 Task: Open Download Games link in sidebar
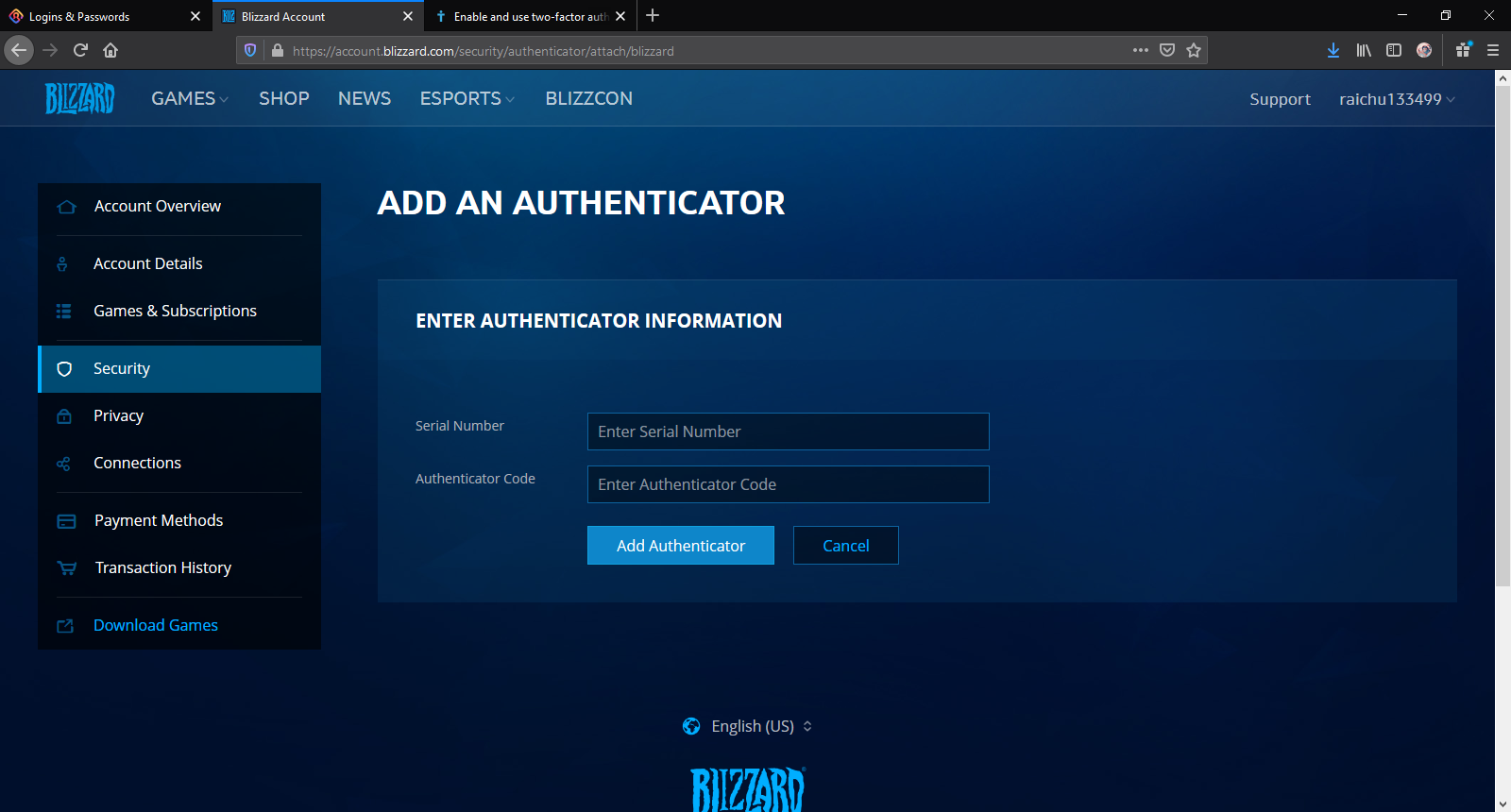click(179, 626)
